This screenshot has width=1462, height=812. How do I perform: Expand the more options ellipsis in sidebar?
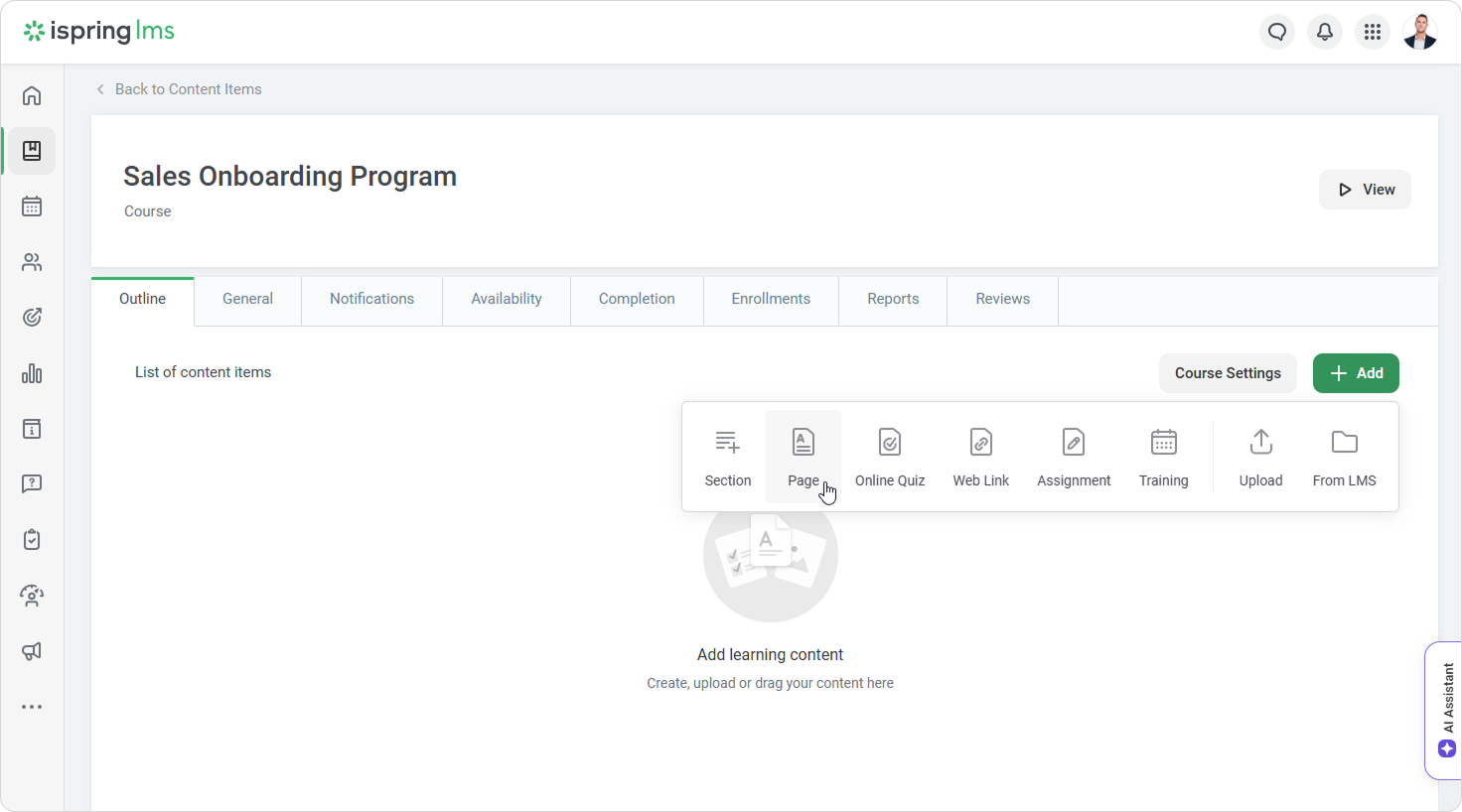tap(32, 707)
